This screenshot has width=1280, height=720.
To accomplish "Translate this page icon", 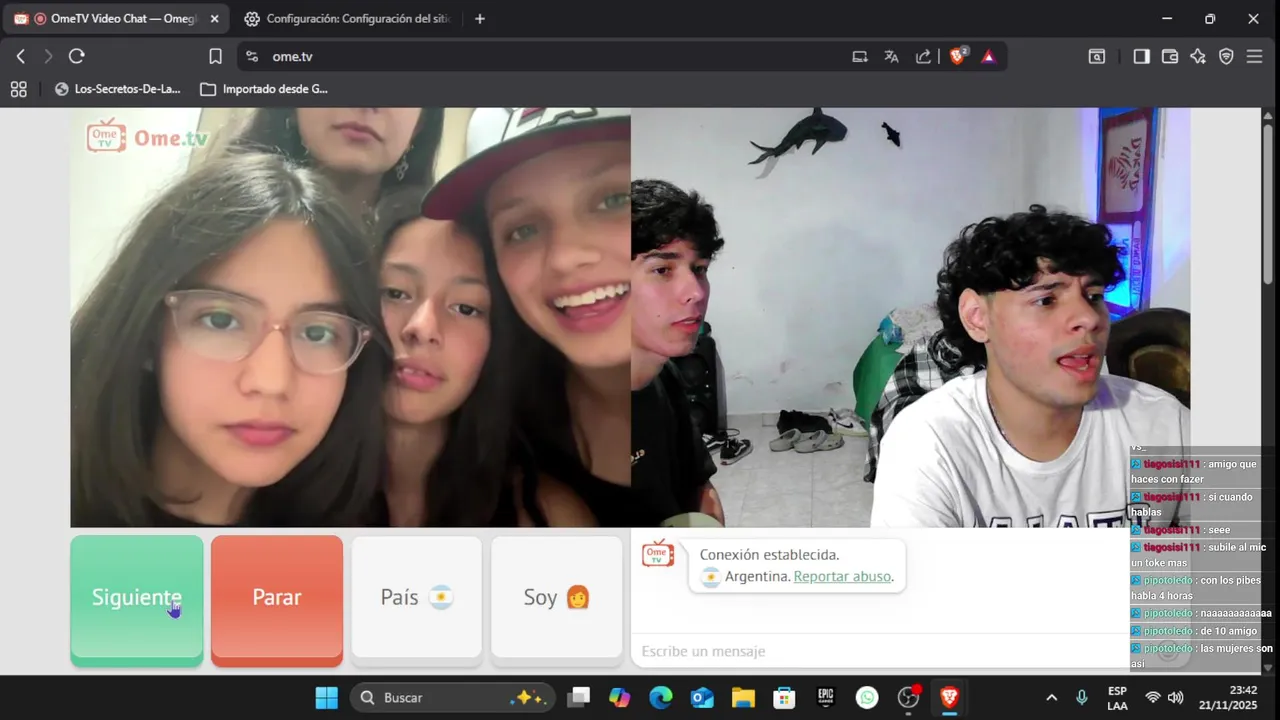I will [x=892, y=57].
